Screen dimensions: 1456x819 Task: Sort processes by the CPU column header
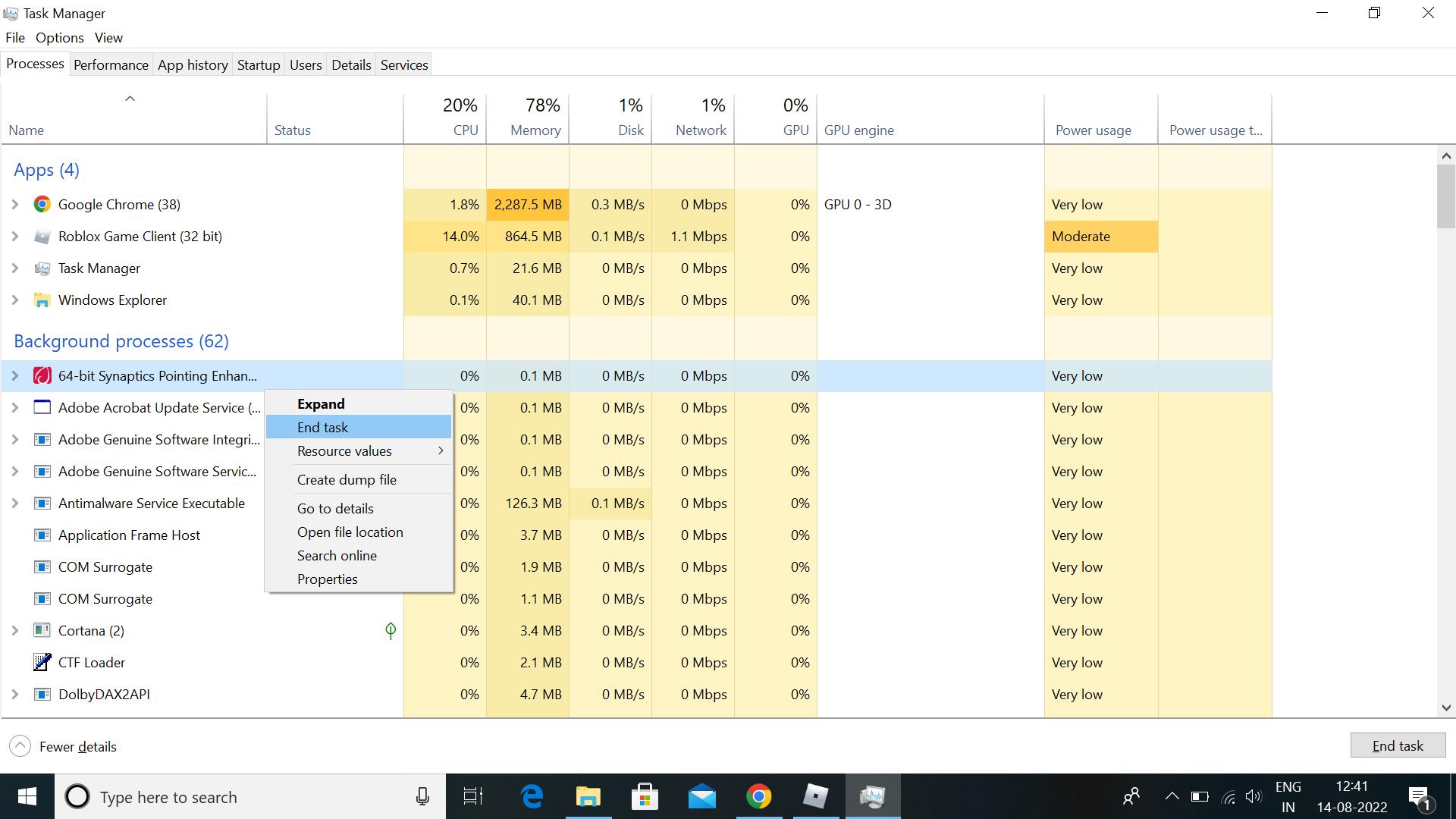coord(445,118)
